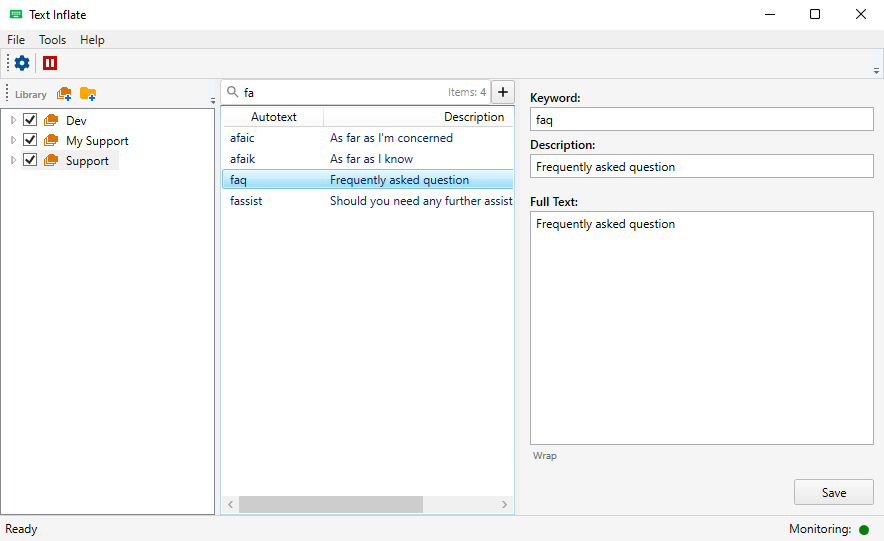This screenshot has width=884, height=541.
Task: Click the Description input field
Action: 702,167
